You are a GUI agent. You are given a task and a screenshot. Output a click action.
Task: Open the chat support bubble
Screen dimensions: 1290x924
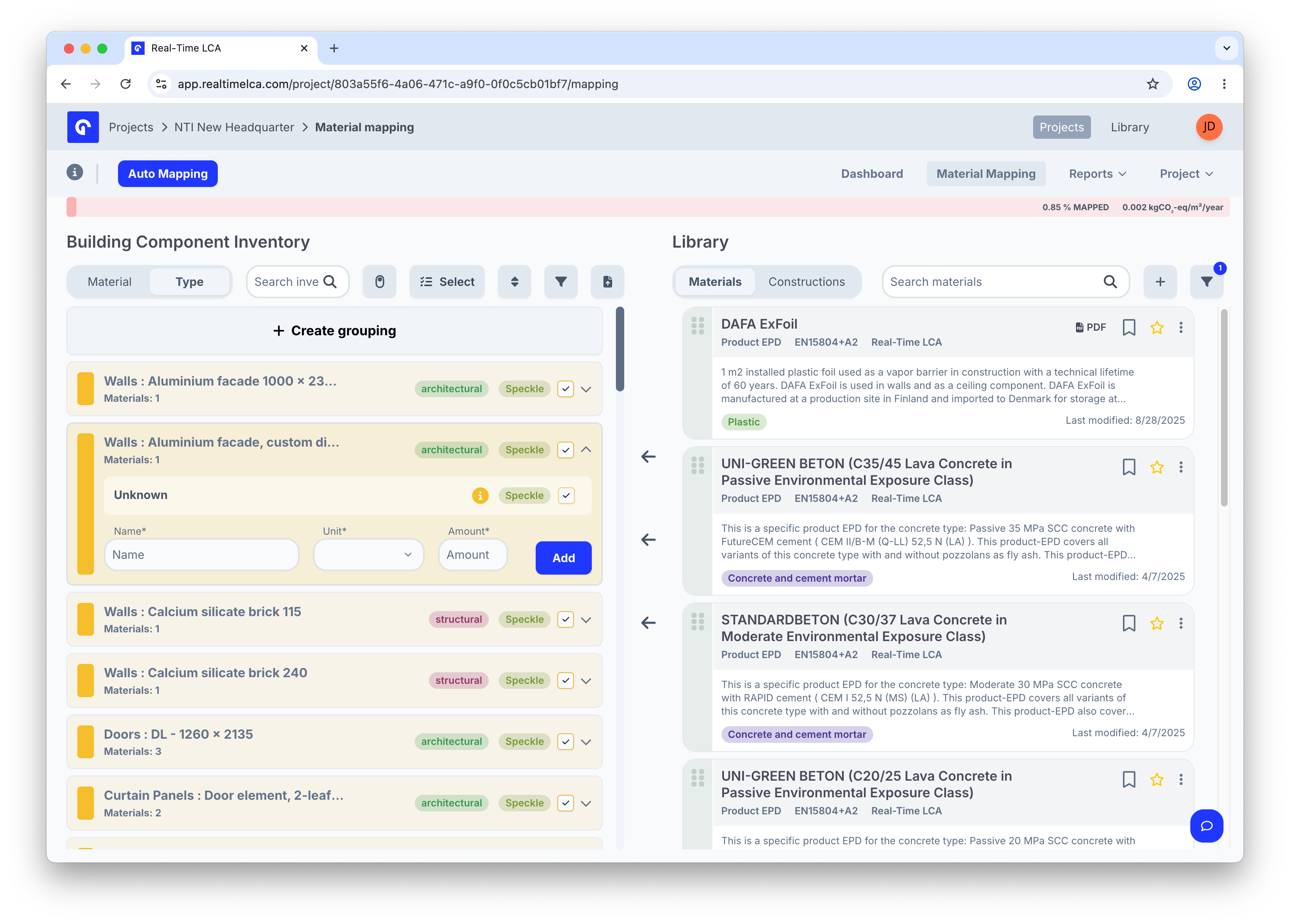pyautogui.click(x=1206, y=826)
